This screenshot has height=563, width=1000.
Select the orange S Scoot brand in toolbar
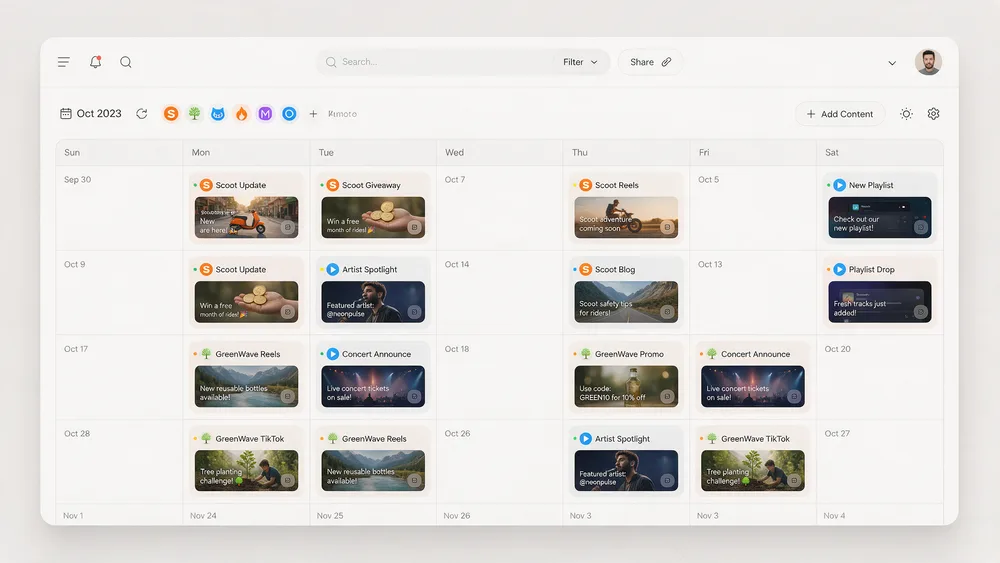click(x=171, y=113)
